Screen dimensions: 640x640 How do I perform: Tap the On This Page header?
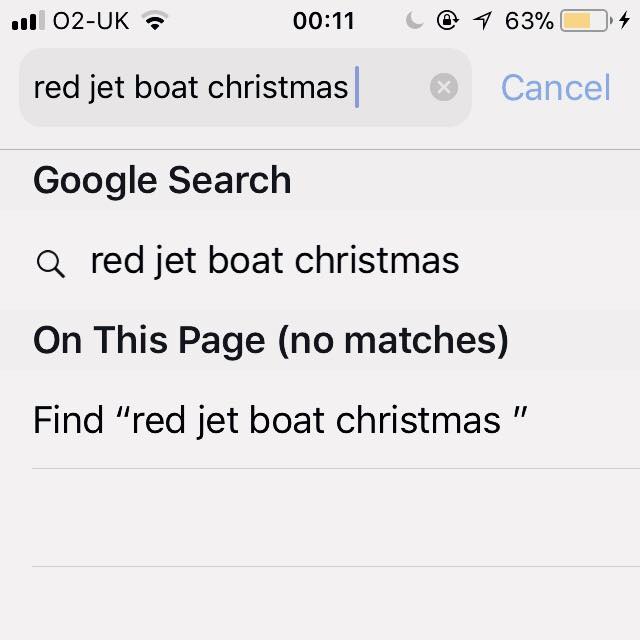pyautogui.click(x=271, y=340)
